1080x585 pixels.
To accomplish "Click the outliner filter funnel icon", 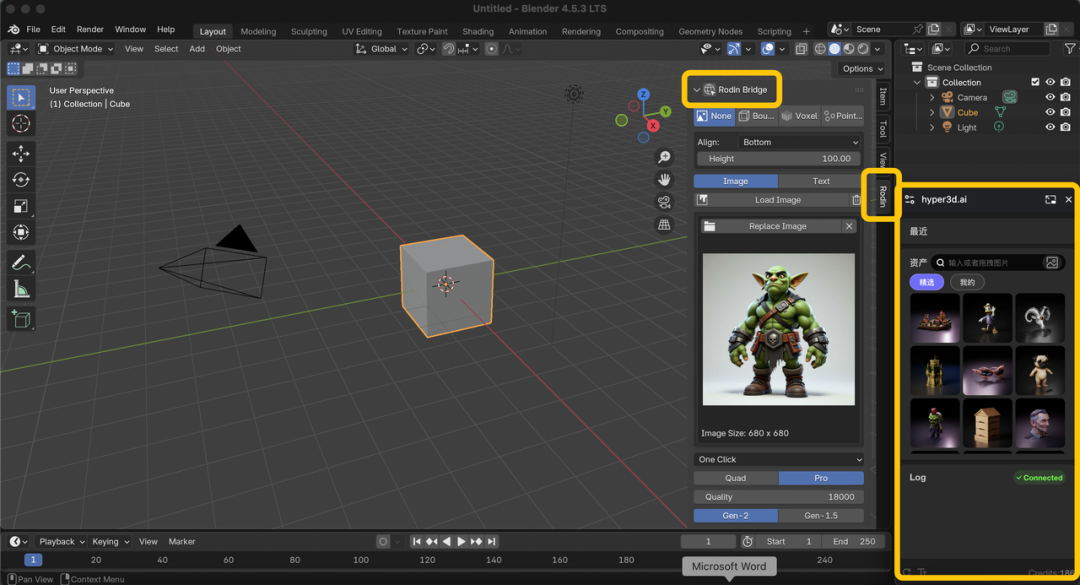I will (x=1070, y=48).
